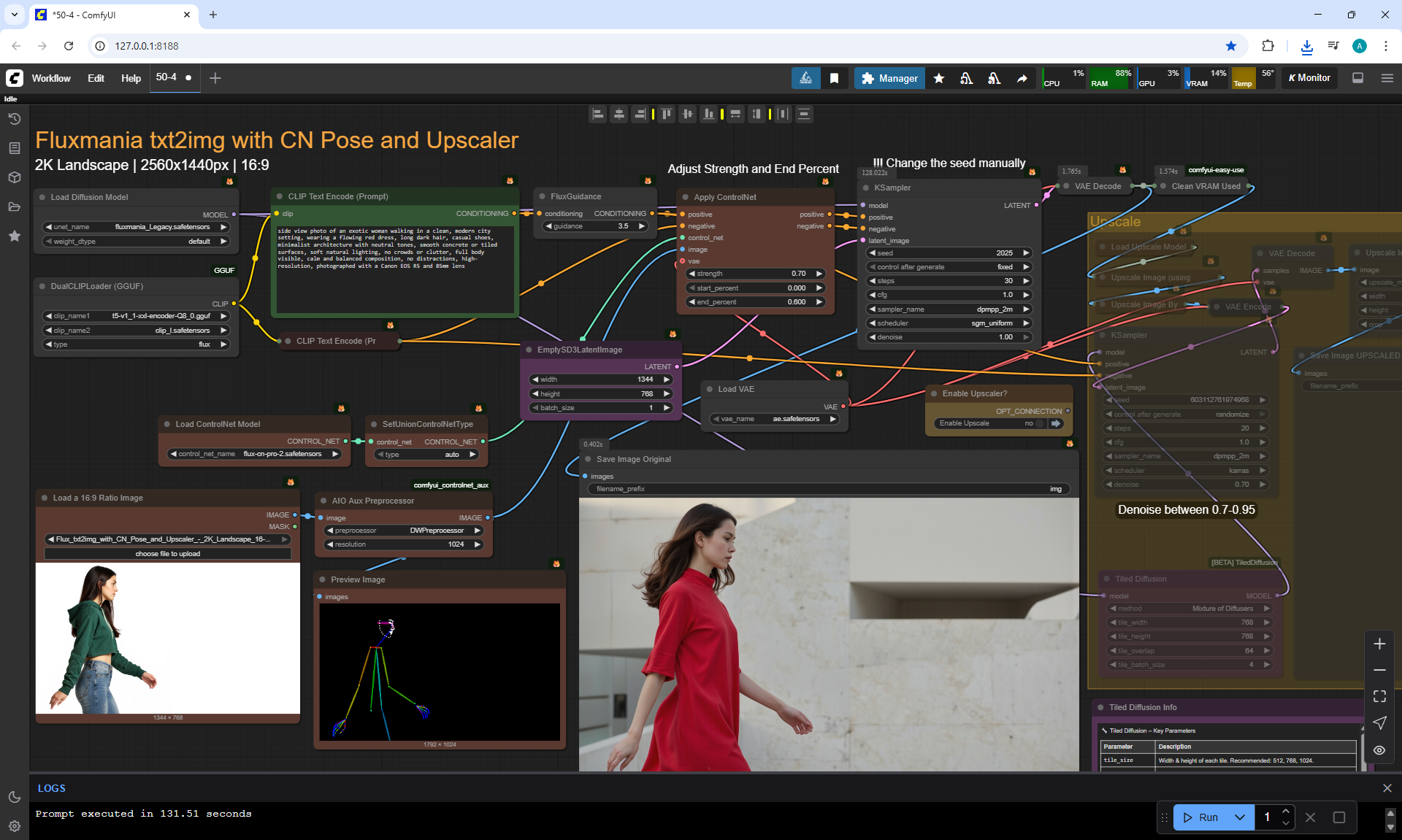Click the Manager button
The height and width of the screenshot is (840, 1402).
pyautogui.click(x=889, y=78)
